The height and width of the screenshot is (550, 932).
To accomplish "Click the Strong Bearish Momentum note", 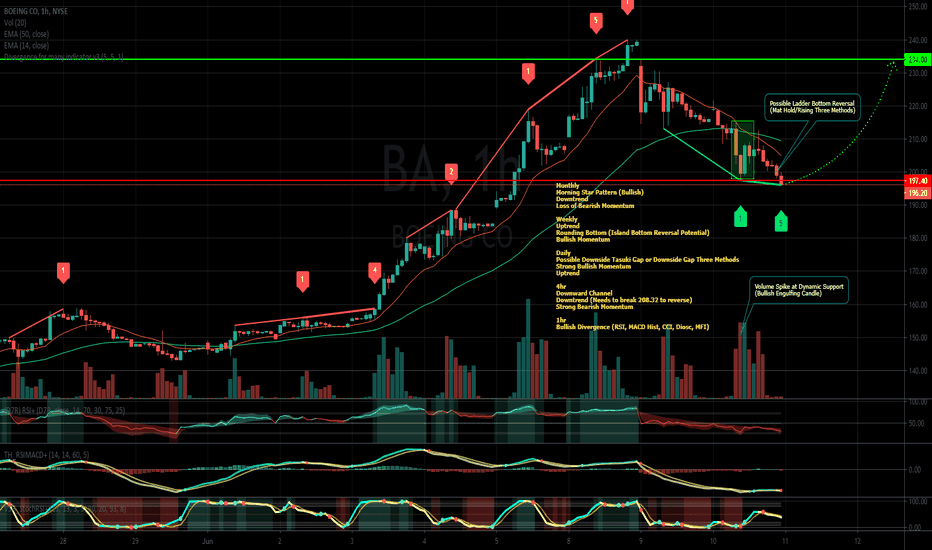I will coord(594,307).
